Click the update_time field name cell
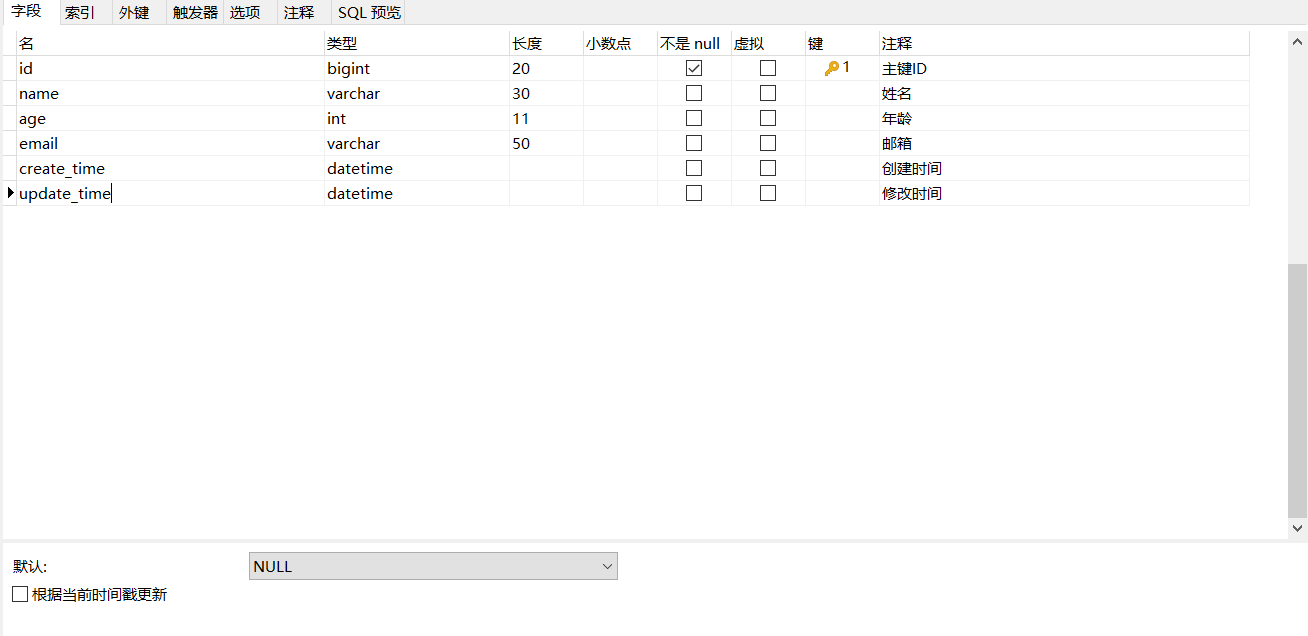The height and width of the screenshot is (636, 1308). click(x=171, y=193)
